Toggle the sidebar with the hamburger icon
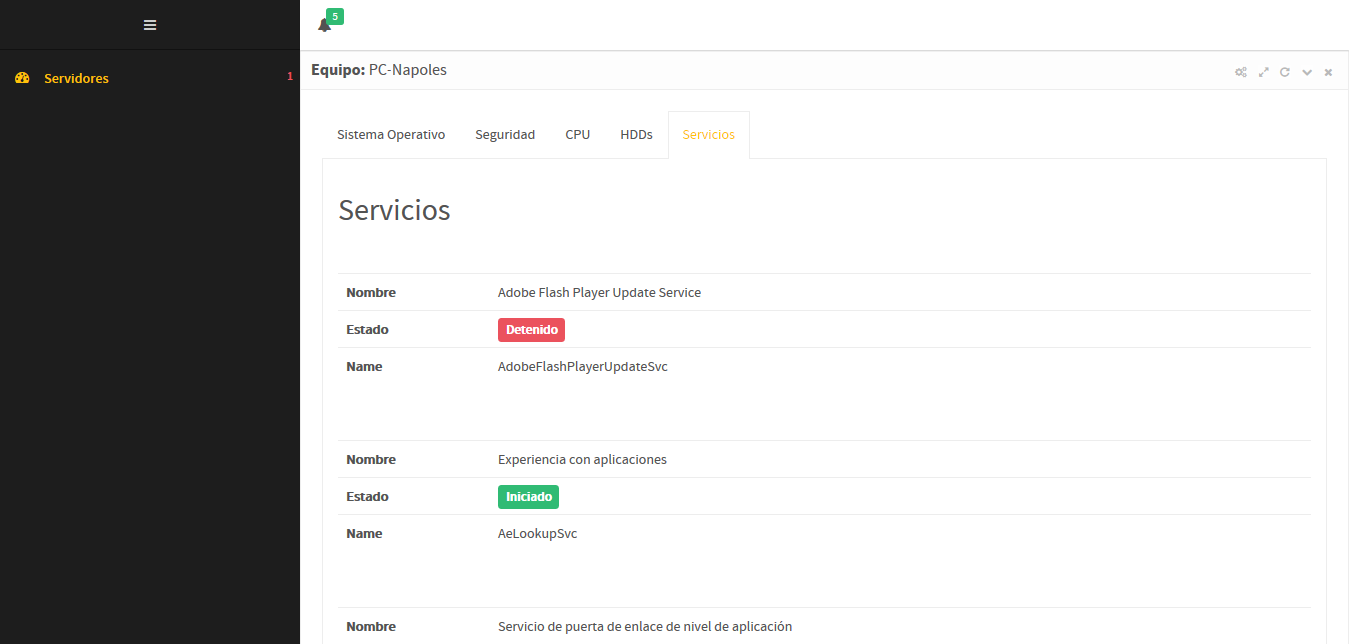Image resolution: width=1349 pixels, height=644 pixels. [x=150, y=25]
